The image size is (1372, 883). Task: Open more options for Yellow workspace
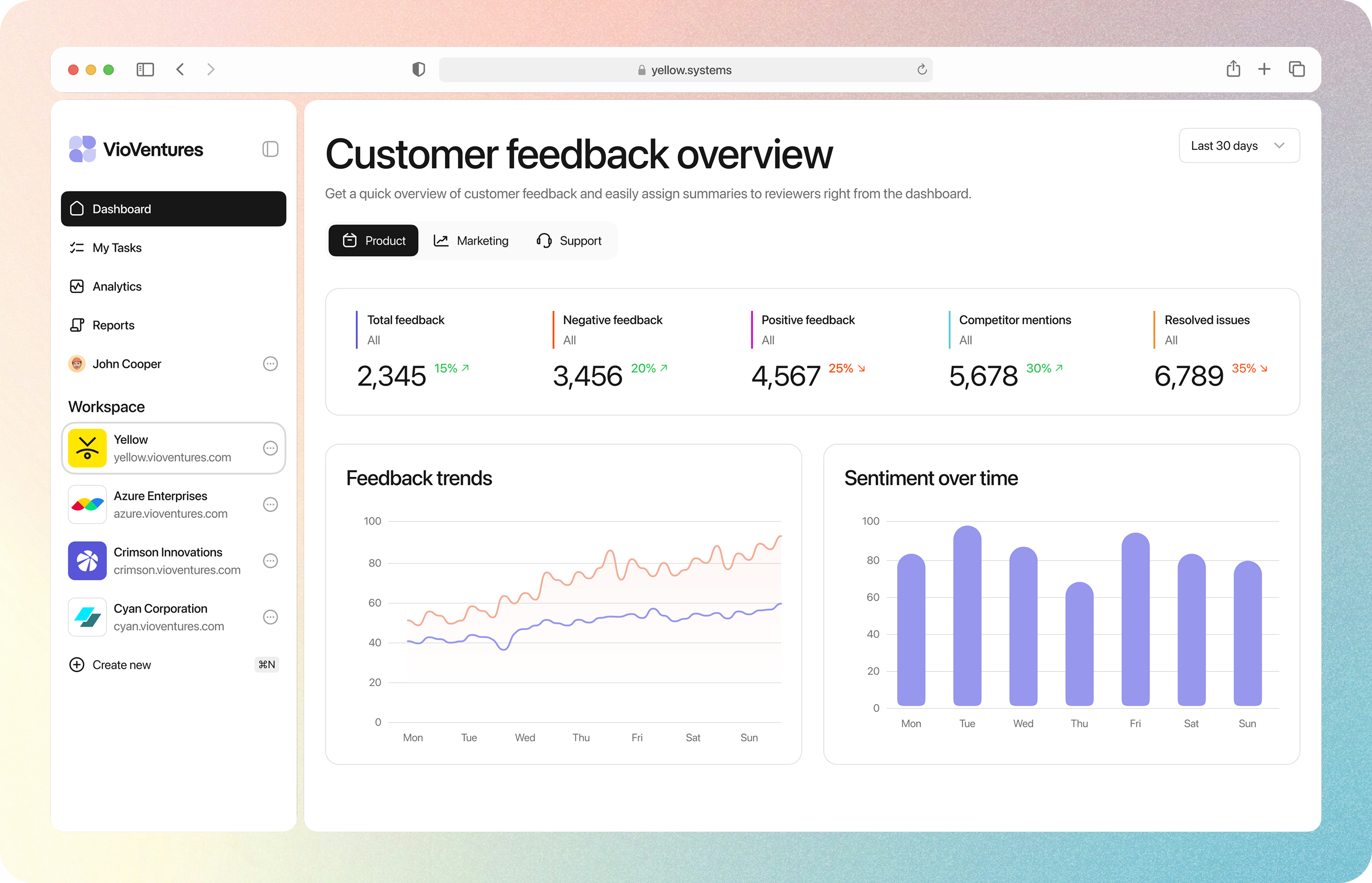pos(270,448)
